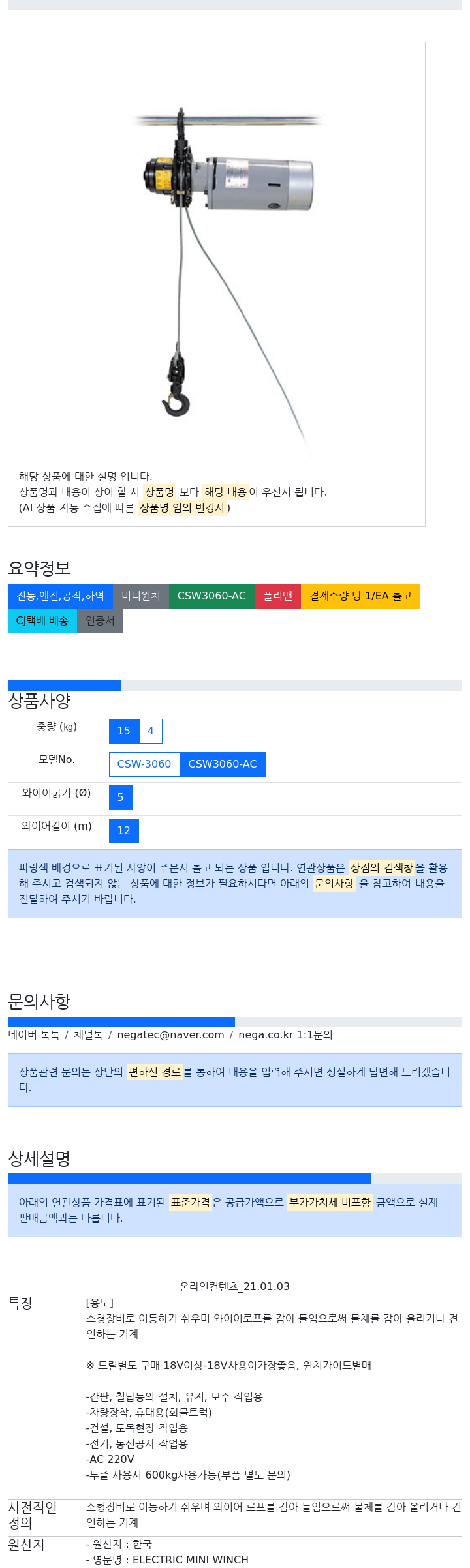Click the 상품사양 progress bar

(x=235, y=686)
